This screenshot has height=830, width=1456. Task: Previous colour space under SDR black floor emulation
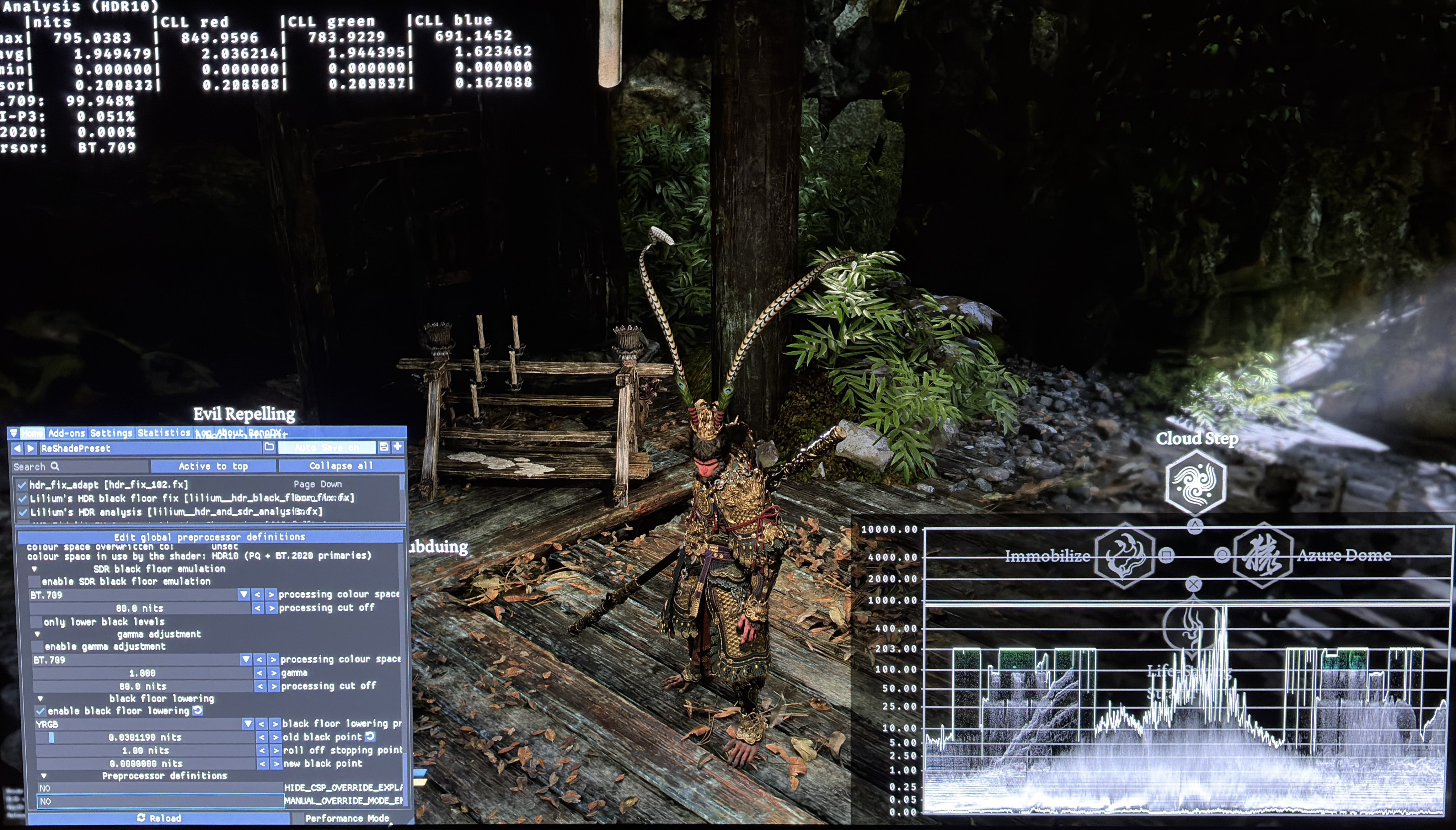pos(257,595)
